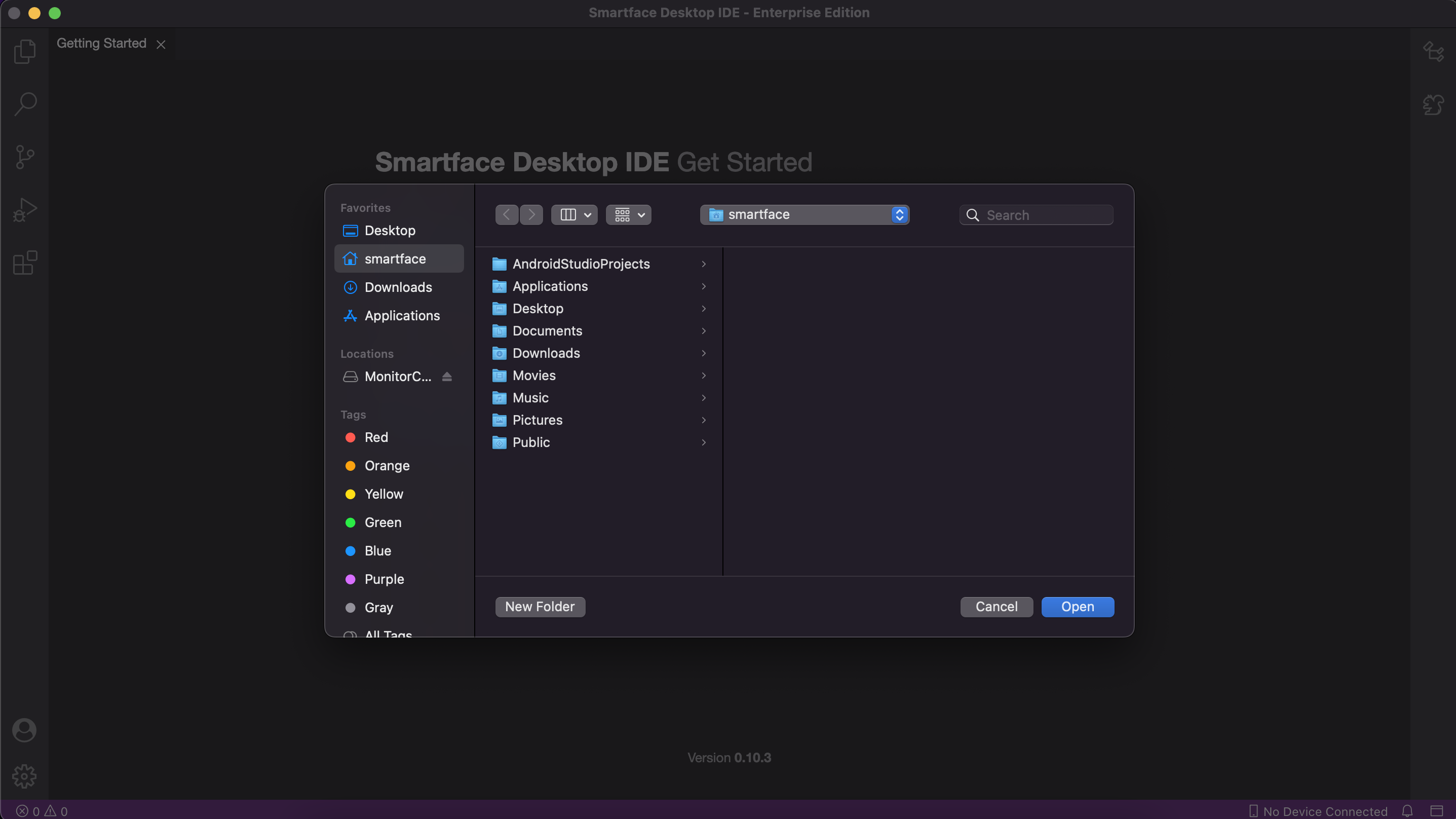Click the top-right Smartface bird panel icon
Screen dimensions: 1456x819
click(1433, 52)
